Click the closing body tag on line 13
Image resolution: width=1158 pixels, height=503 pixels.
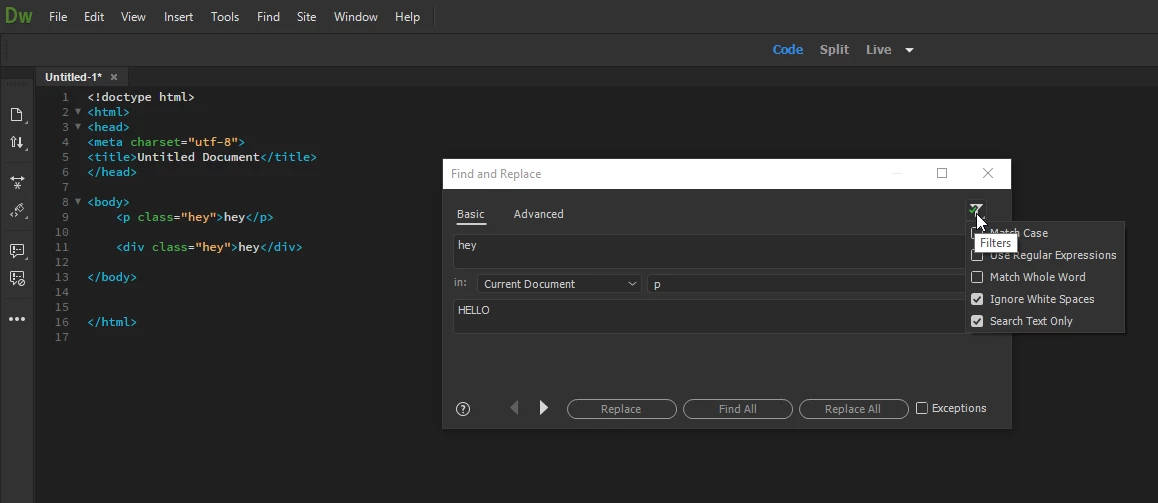point(112,277)
